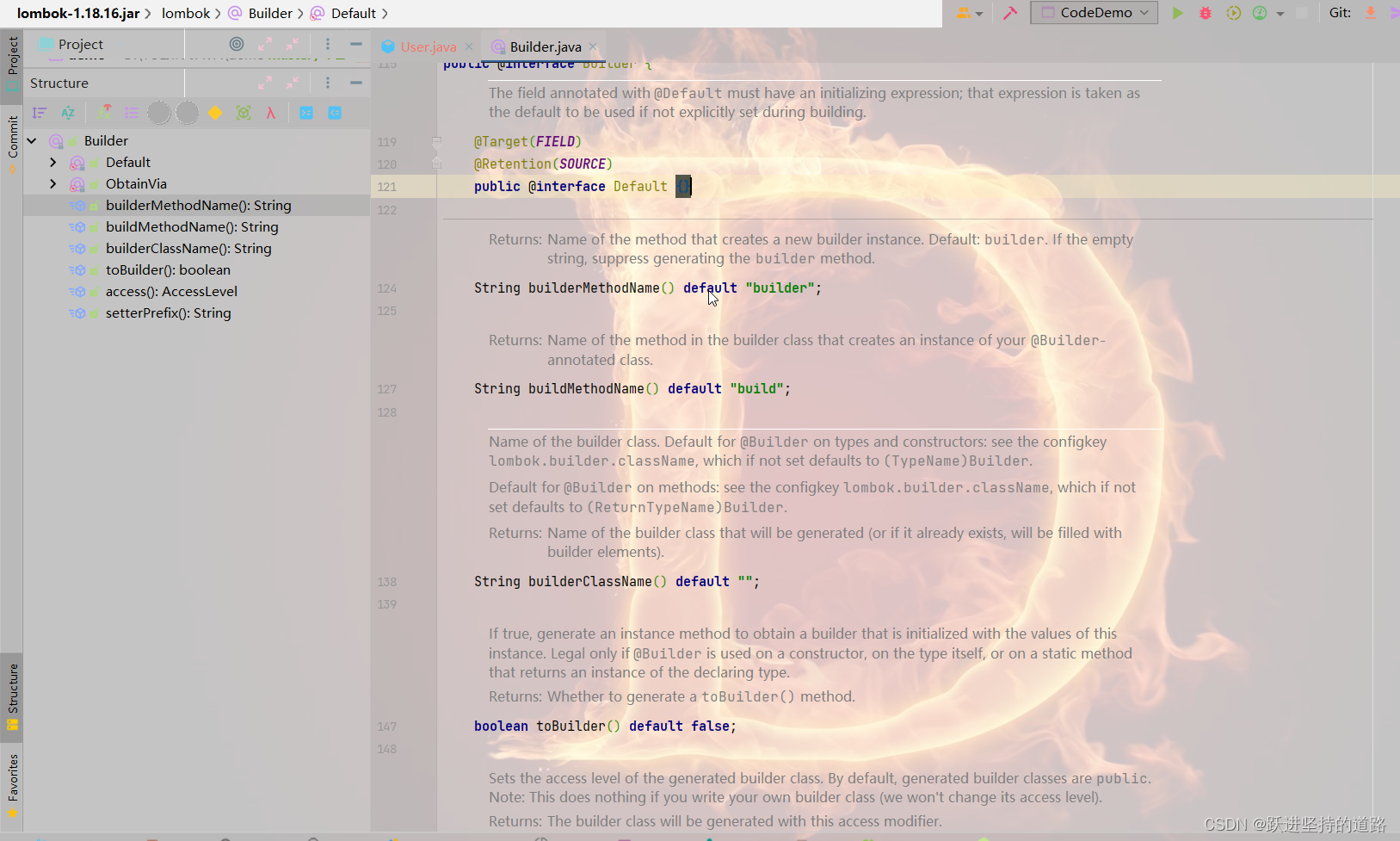Click gutter line number 124
Image resolution: width=1400 pixels, height=841 pixels.
[387, 288]
